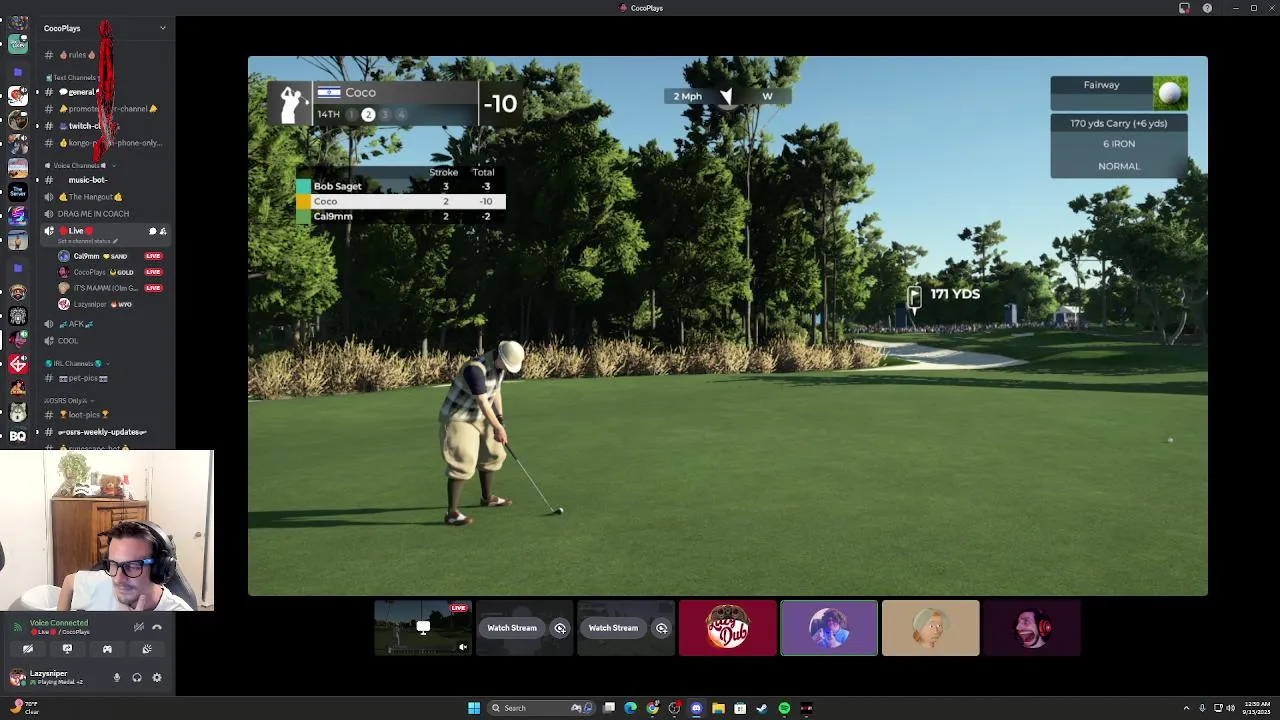Open the weather widget on taskbar

(x=25, y=707)
